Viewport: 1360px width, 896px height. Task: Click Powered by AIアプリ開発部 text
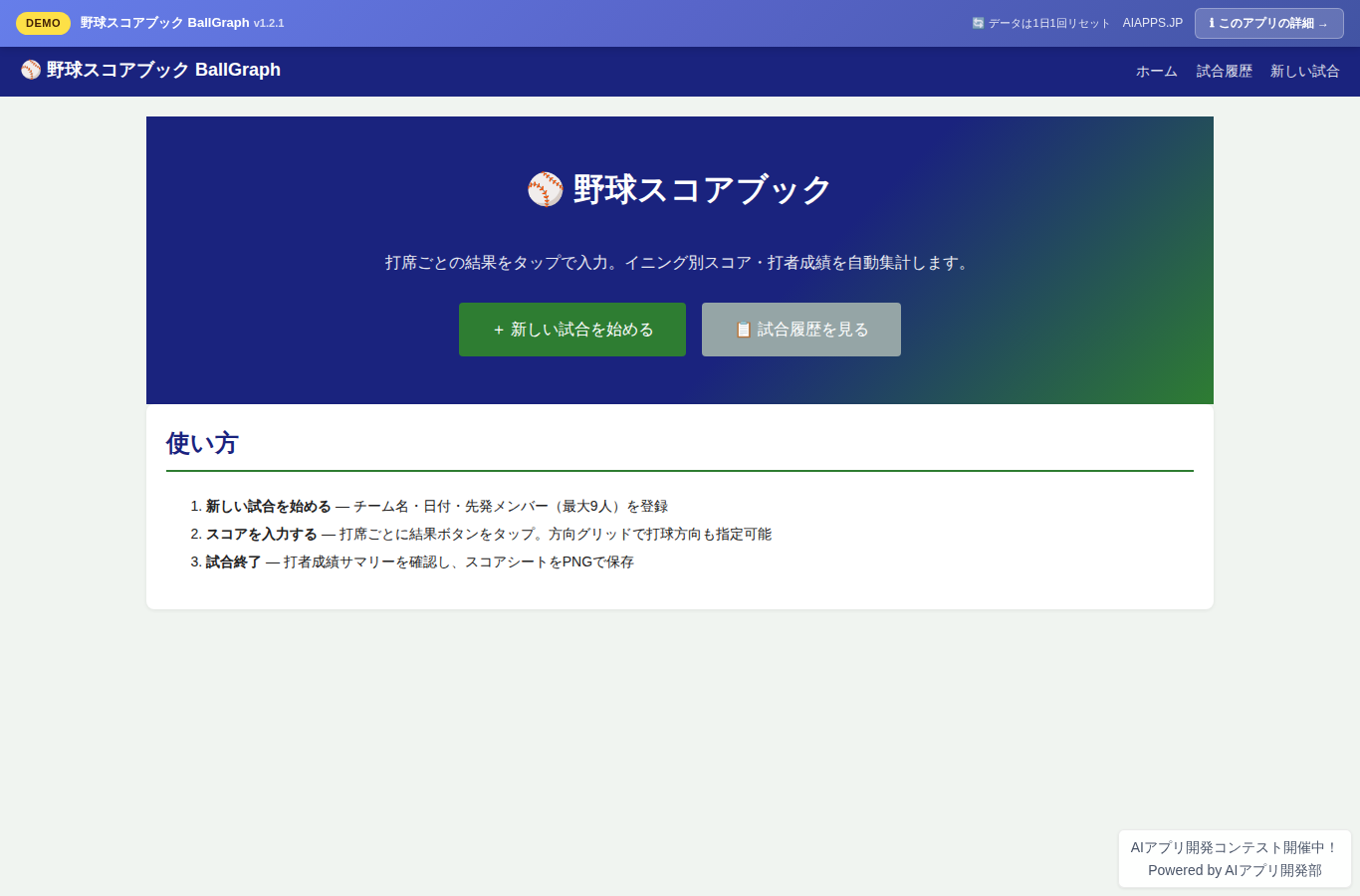tap(1235, 870)
